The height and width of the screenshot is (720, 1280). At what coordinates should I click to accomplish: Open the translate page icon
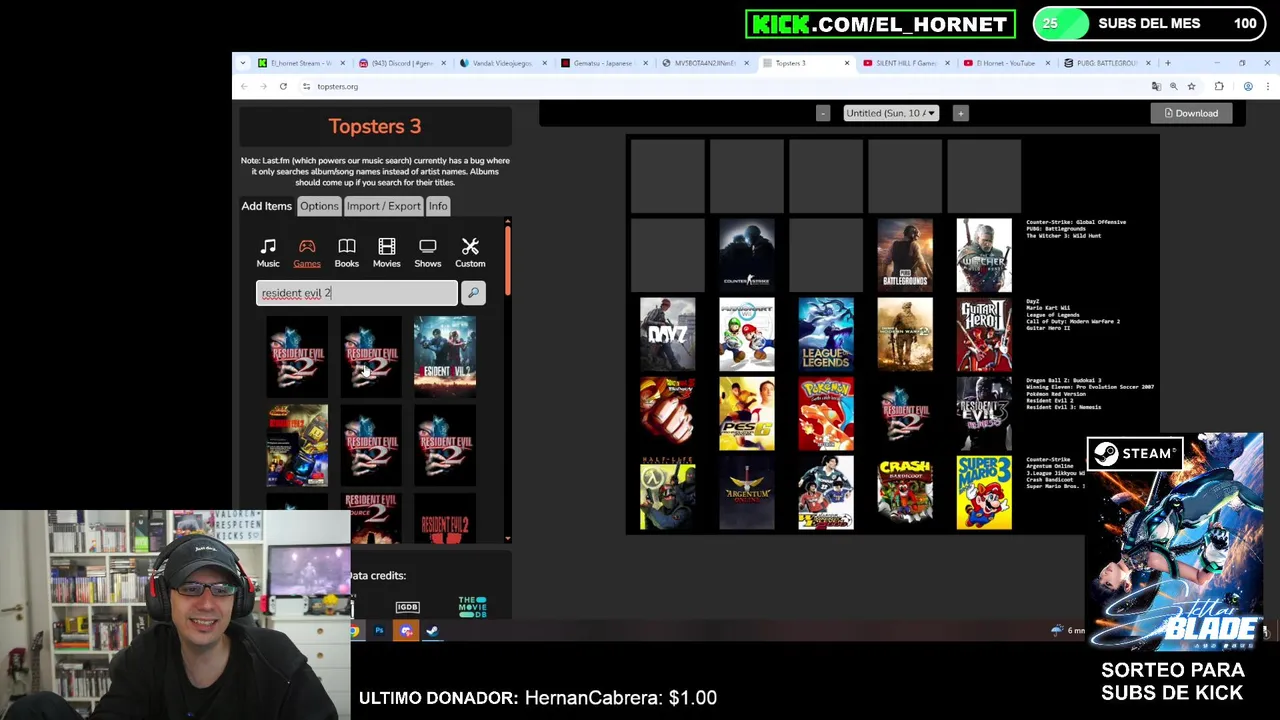1157,86
